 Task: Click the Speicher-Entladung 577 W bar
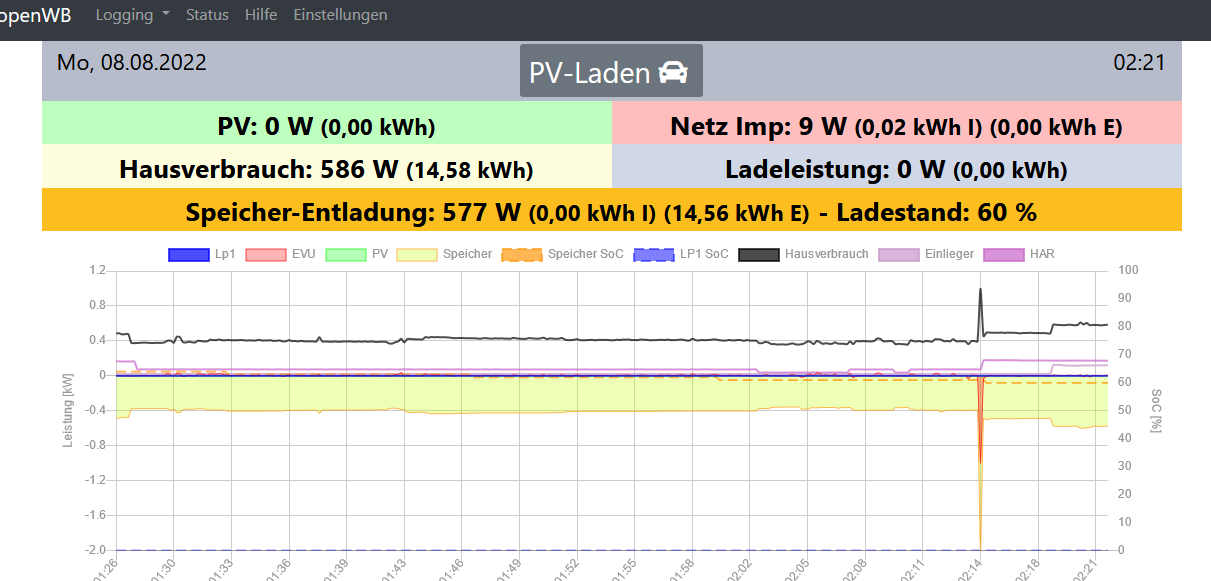coord(612,212)
